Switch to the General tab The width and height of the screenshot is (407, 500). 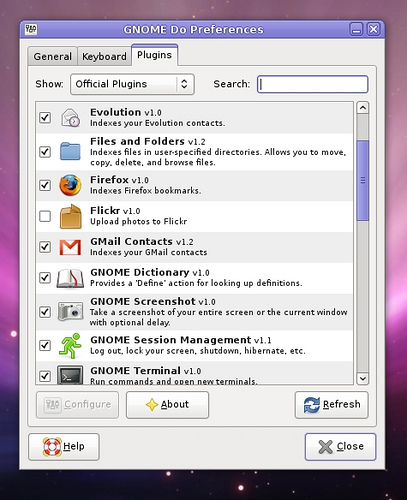click(53, 56)
